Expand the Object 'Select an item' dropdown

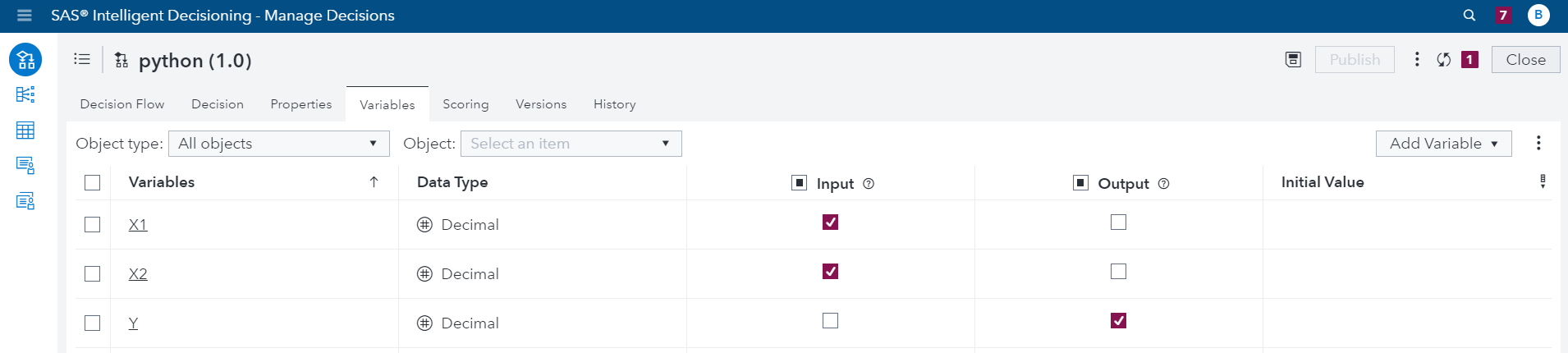[x=571, y=144]
